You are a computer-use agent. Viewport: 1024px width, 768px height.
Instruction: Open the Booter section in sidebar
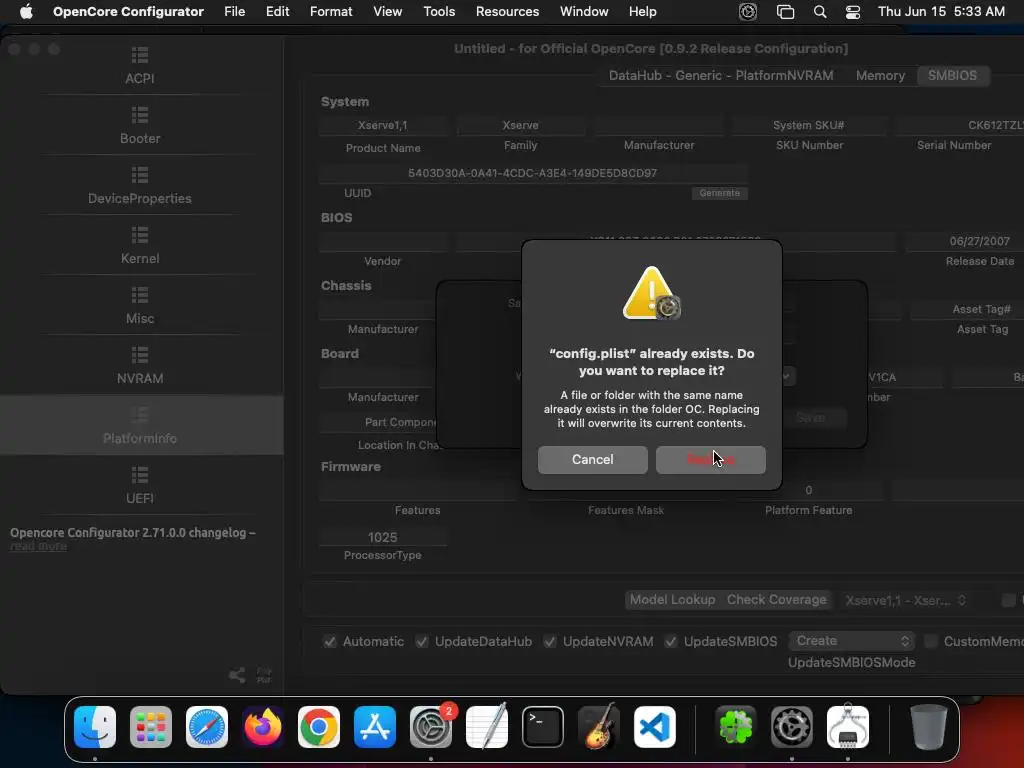point(140,126)
